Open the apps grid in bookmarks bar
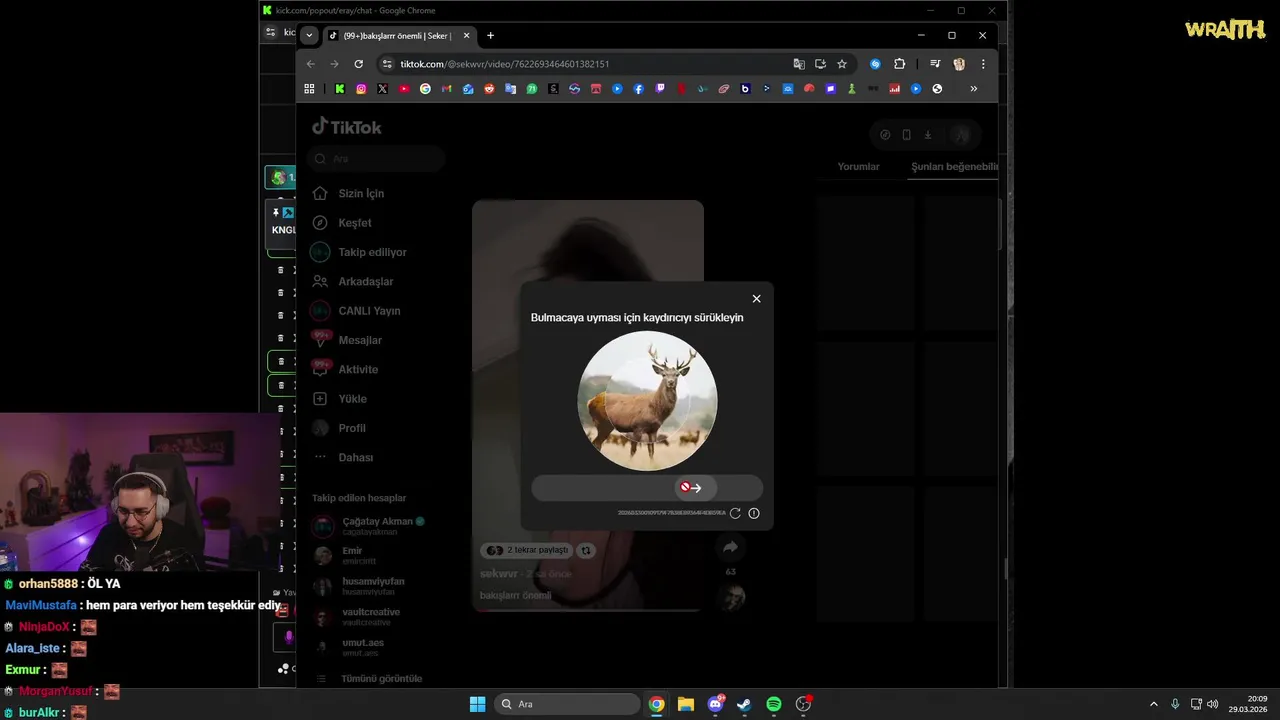The height and width of the screenshot is (720, 1280). (x=309, y=89)
